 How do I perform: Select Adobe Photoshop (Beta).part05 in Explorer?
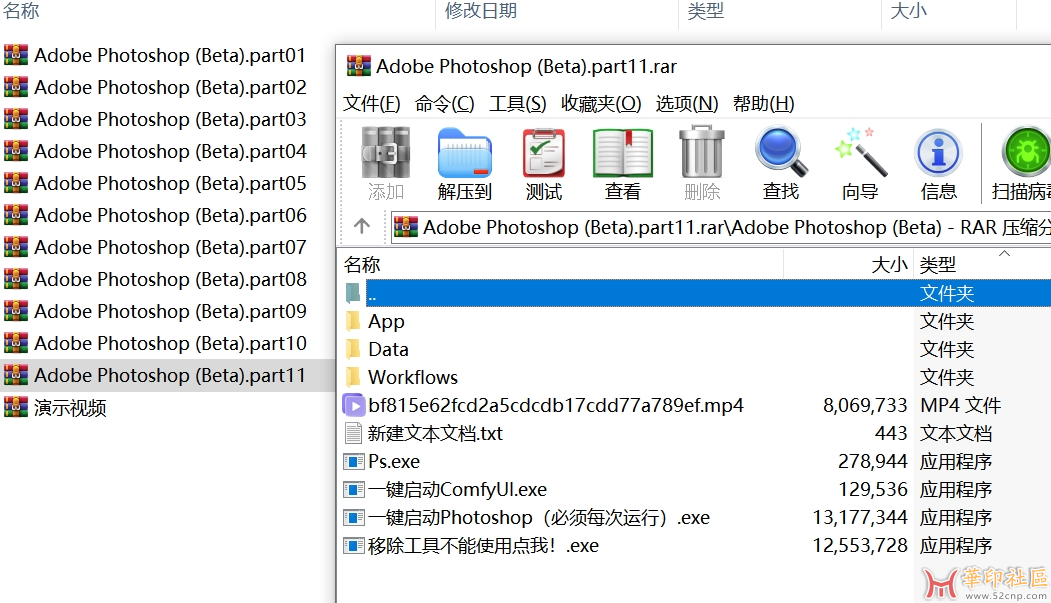[x=170, y=183]
